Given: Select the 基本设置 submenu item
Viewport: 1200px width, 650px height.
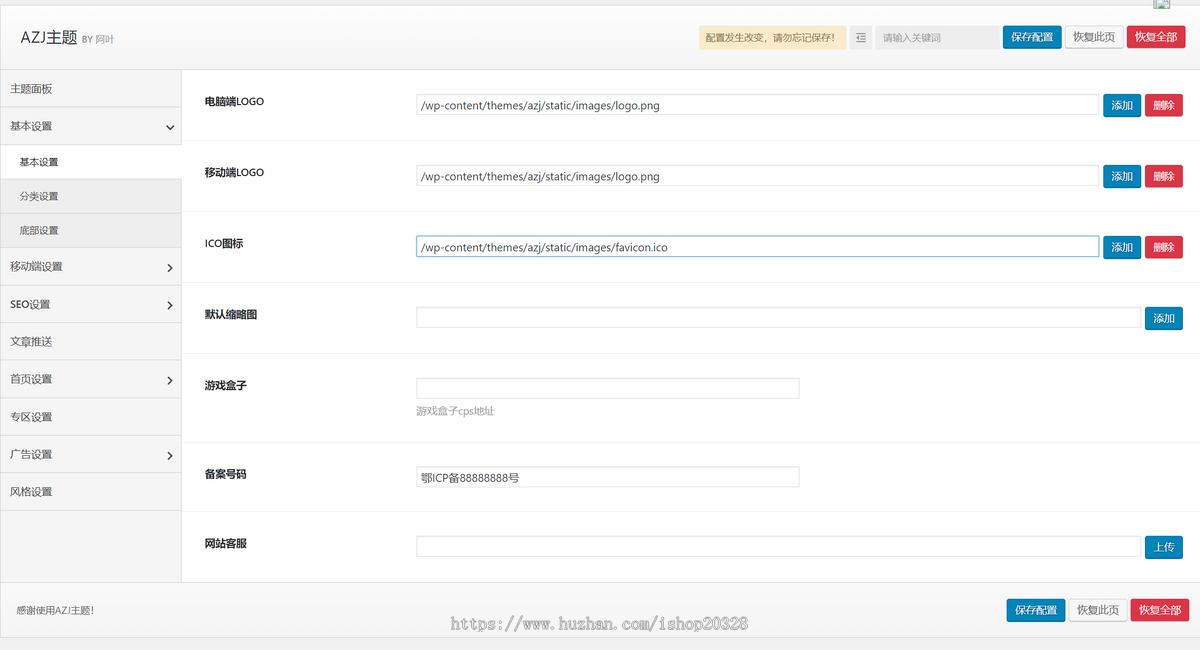Looking at the screenshot, I should pyautogui.click(x=90, y=162).
